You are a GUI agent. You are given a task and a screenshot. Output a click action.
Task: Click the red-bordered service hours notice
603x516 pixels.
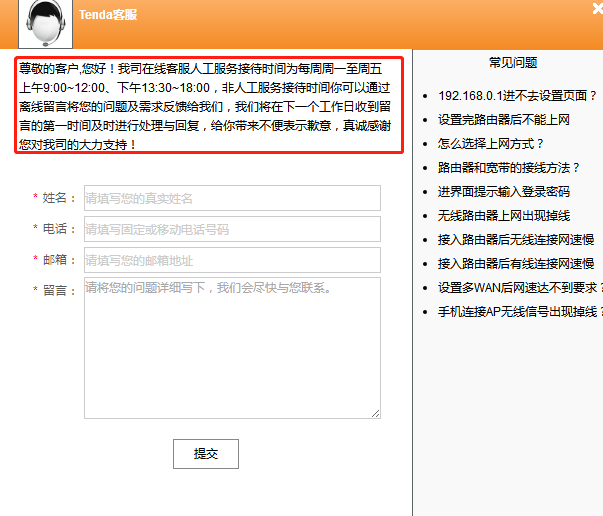click(x=209, y=105)
